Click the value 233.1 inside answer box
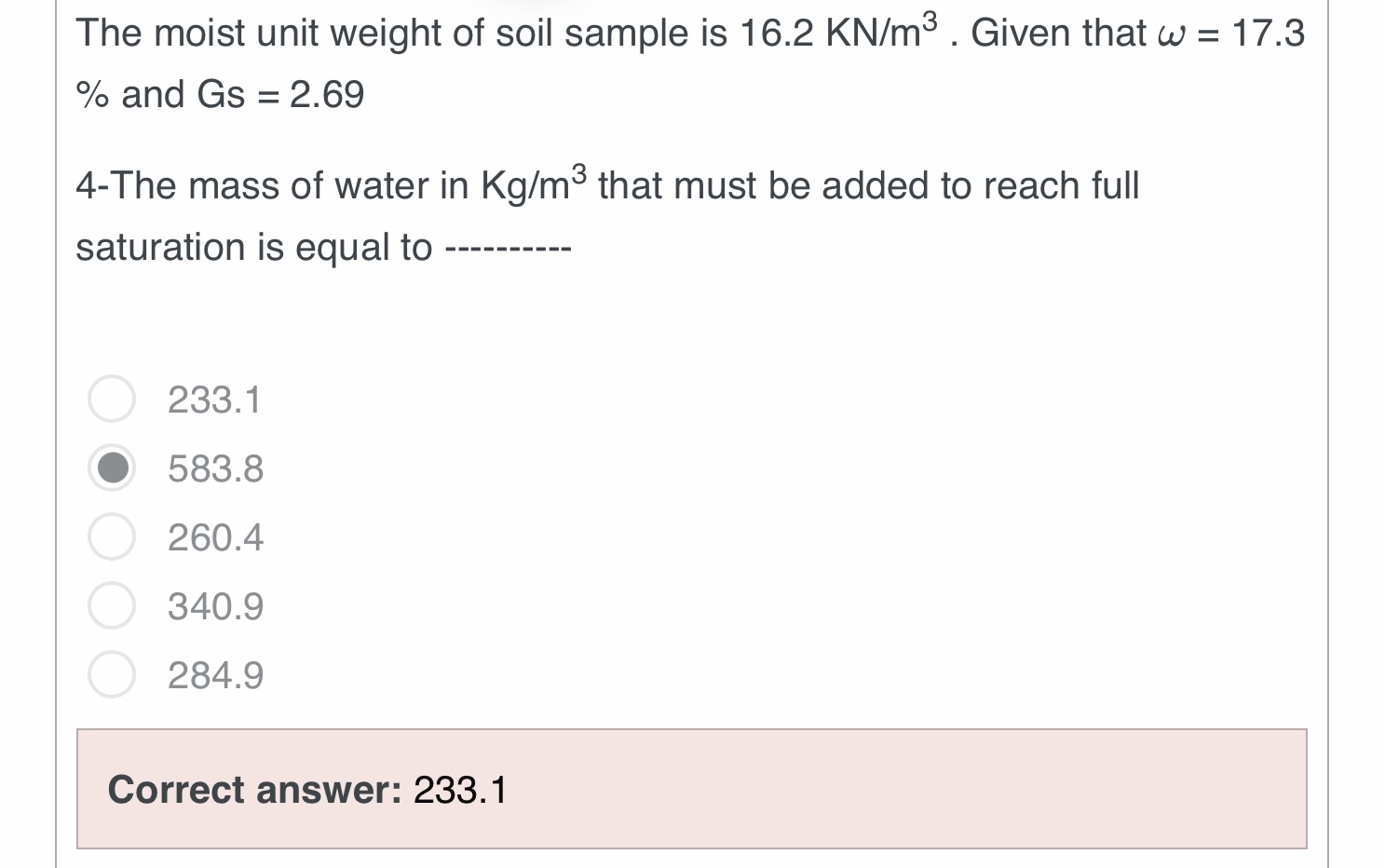 point(460,789)
